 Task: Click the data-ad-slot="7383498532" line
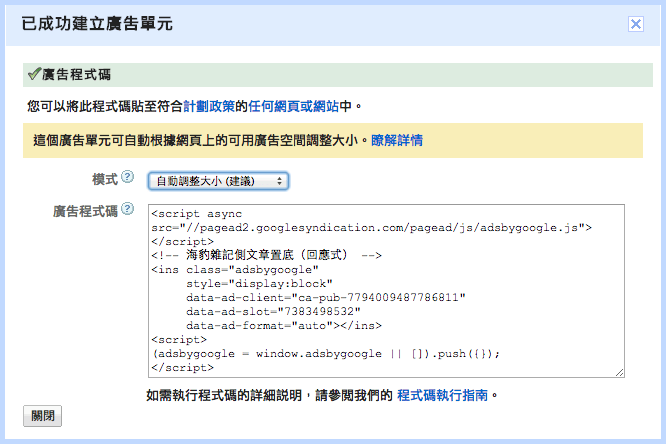[273, 311]
